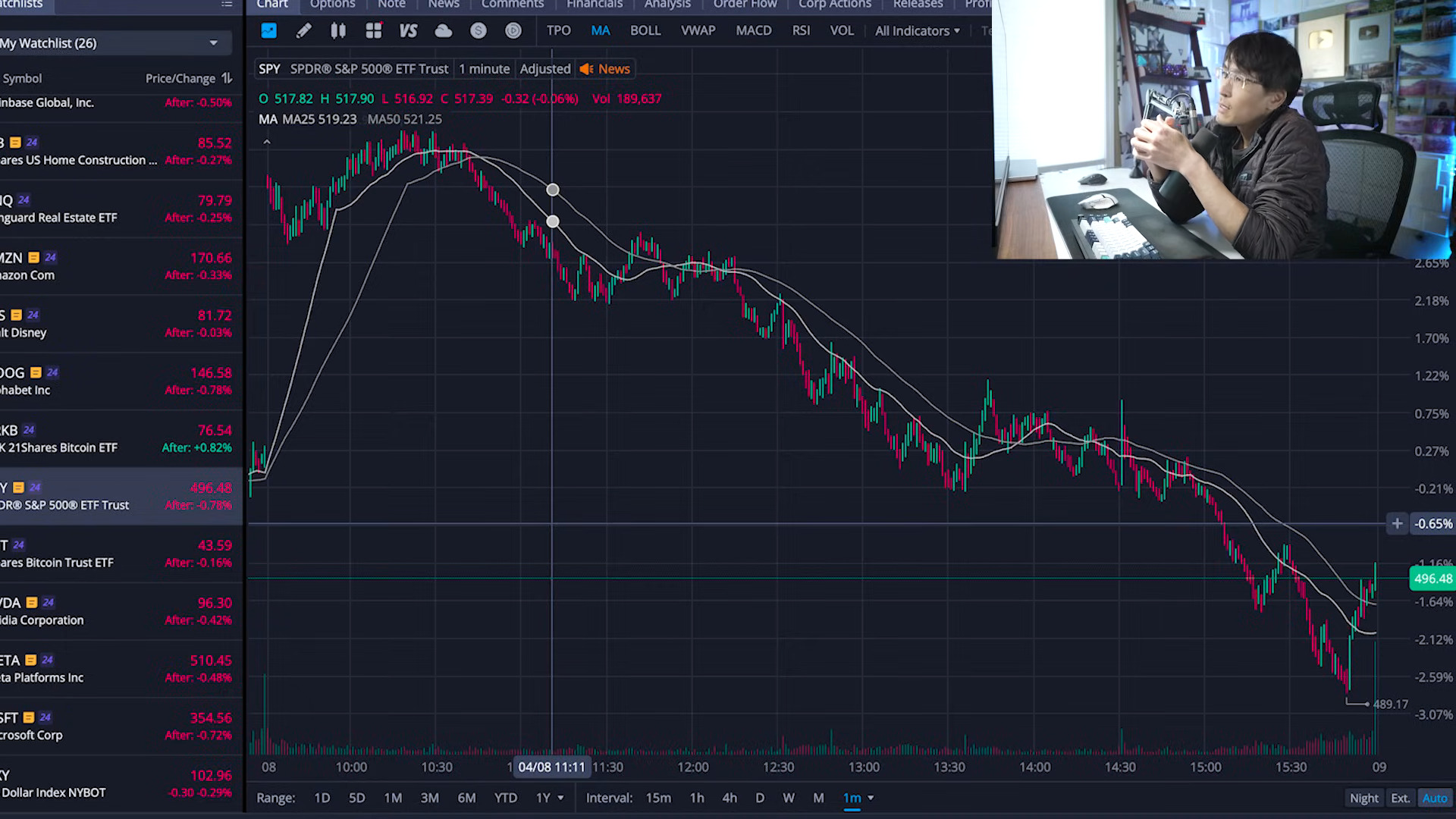The image size is (1456, 819).
Task: Click the yellow note icon on the SPDR S&P 500 row
Action: [18, 488]
